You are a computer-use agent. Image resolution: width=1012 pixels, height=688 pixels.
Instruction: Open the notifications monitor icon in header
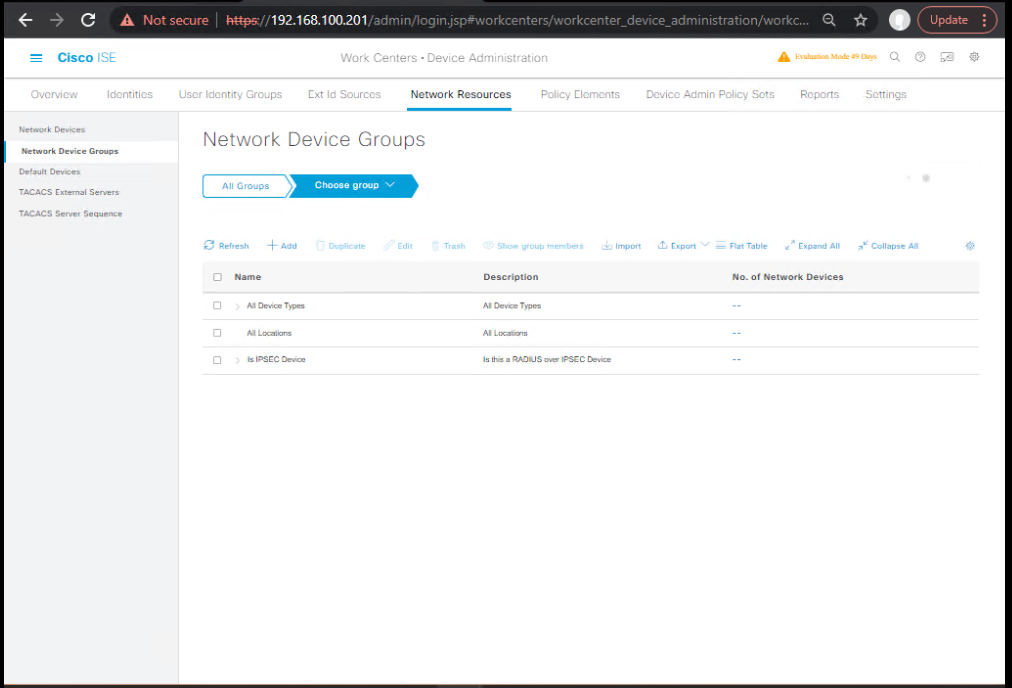pyautogui.click(x=947, y=57)
